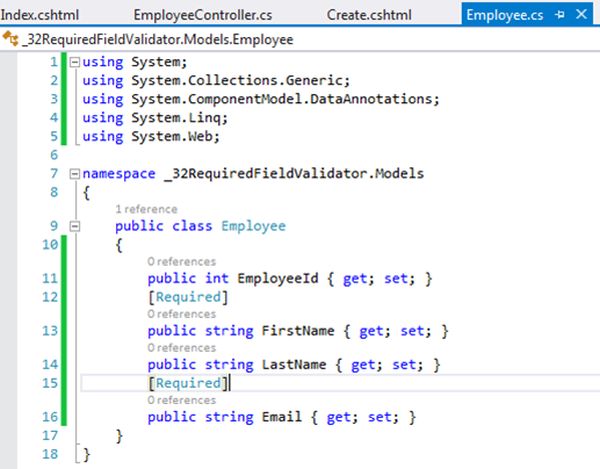600x469 pixels.
Task: Open '0 references' above Email
Action: point(182,400)
